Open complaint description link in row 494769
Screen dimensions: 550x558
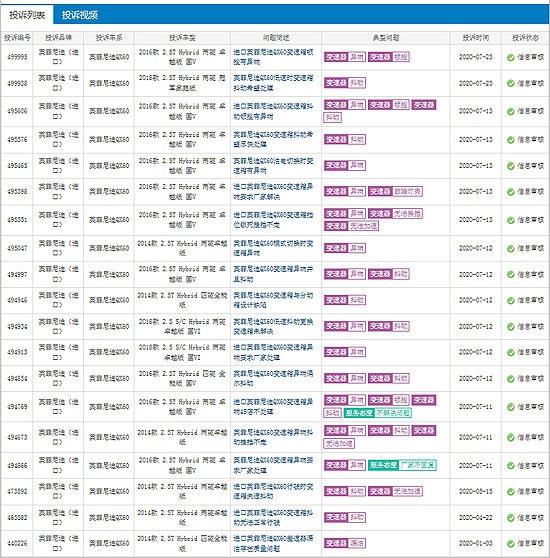tap(273, 406)
